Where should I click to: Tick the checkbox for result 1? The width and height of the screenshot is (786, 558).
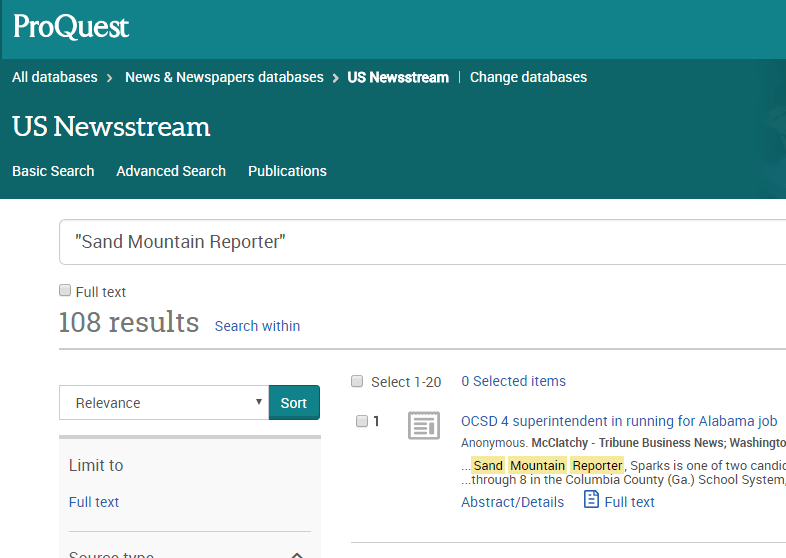coord(362,421)
